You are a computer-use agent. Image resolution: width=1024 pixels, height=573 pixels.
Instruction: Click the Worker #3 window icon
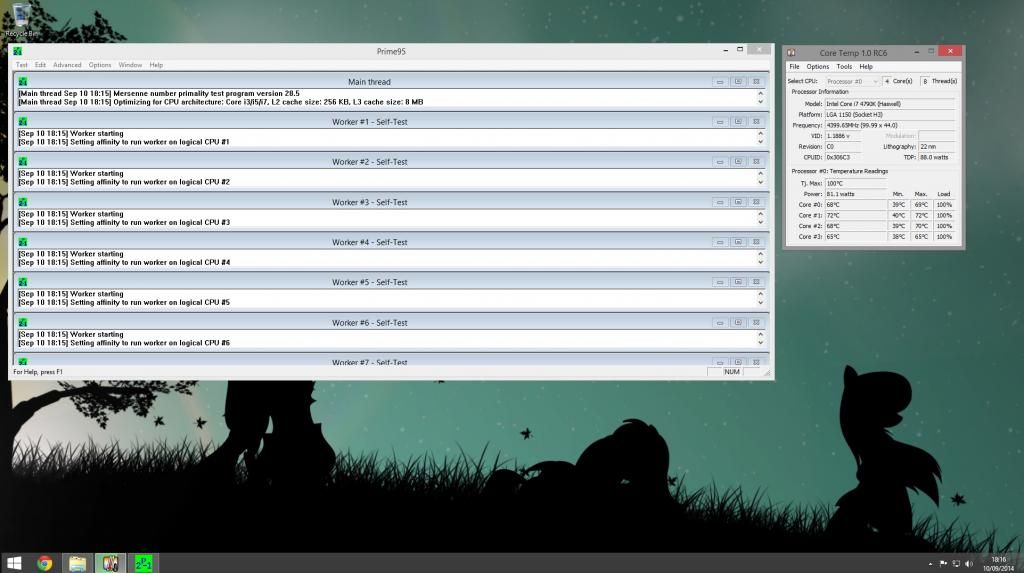coord(23,202)
